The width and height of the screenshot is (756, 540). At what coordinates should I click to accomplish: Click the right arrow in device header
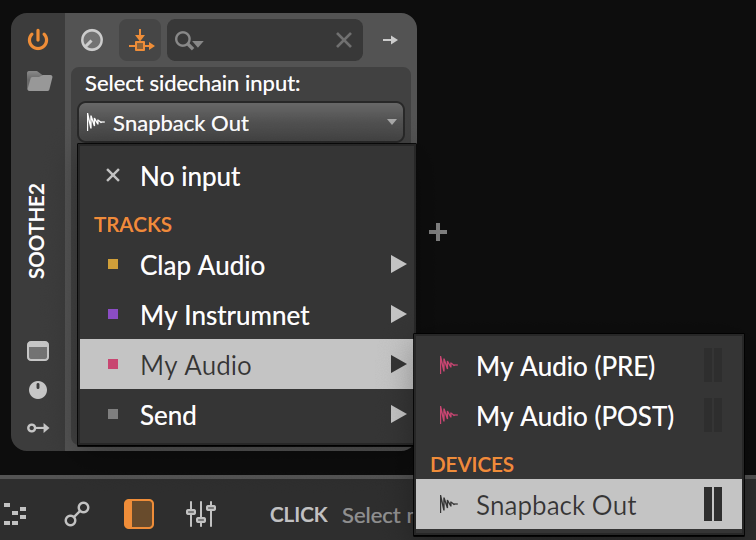(390, 40)
